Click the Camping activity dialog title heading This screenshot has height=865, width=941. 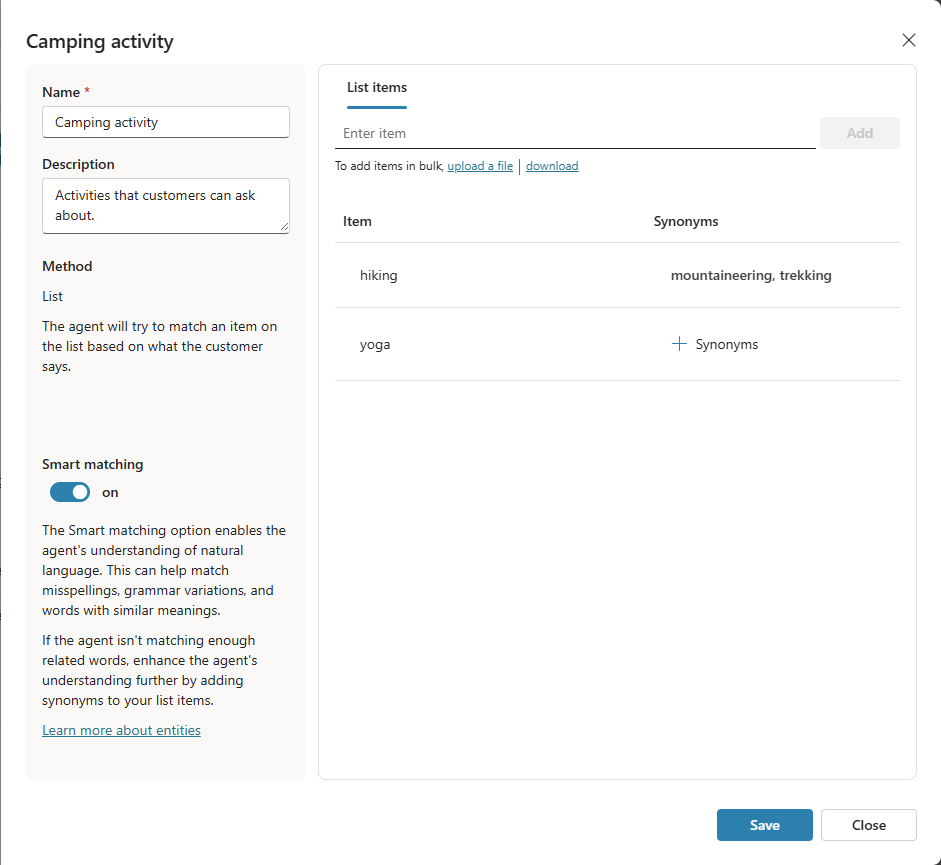tap(100, 41)
